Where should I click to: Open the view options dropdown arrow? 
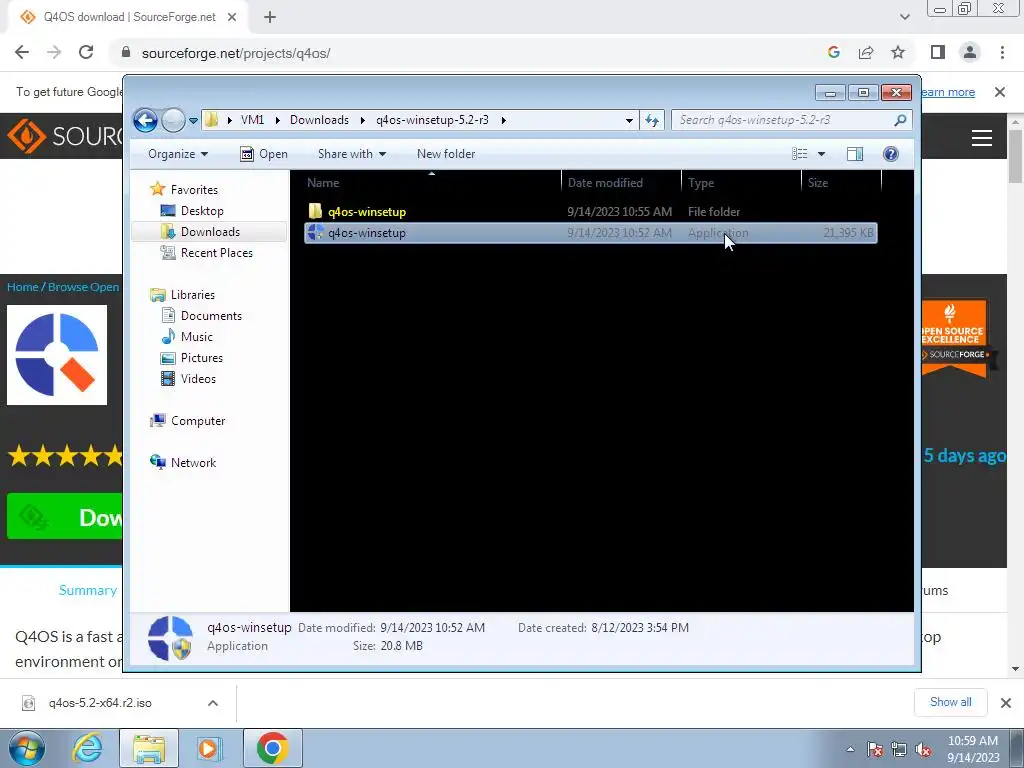tap(822, 154)
